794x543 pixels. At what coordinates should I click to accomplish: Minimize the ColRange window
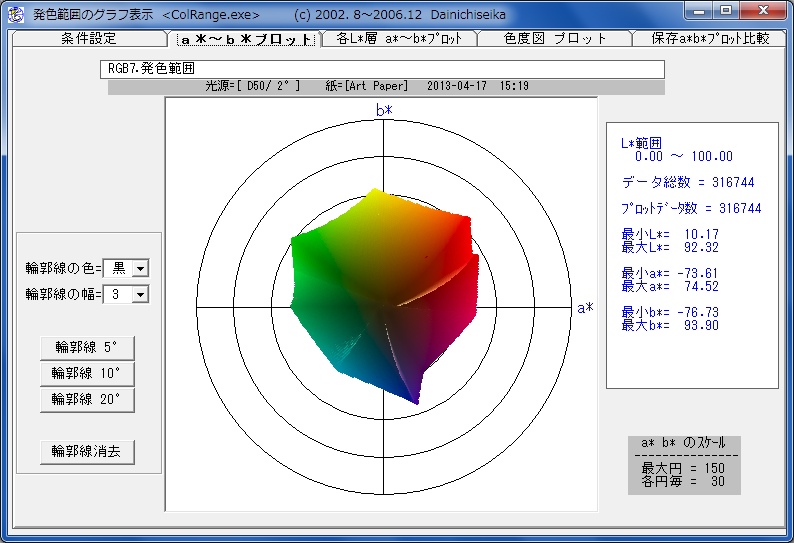click(x=699, y=10)
